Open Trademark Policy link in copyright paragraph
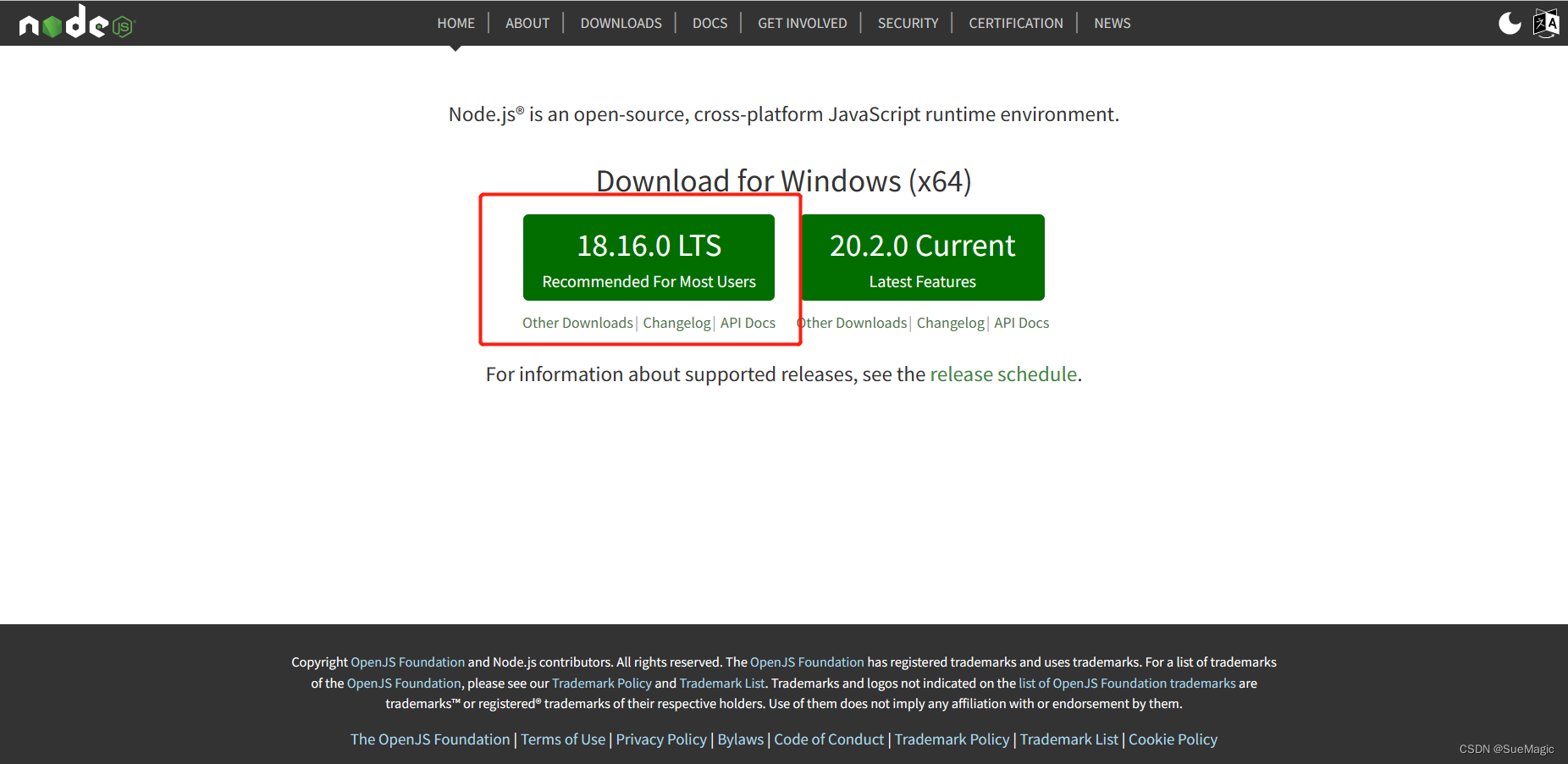The width and height of the screenshot is (1568, 764). (x=602, y=684)
